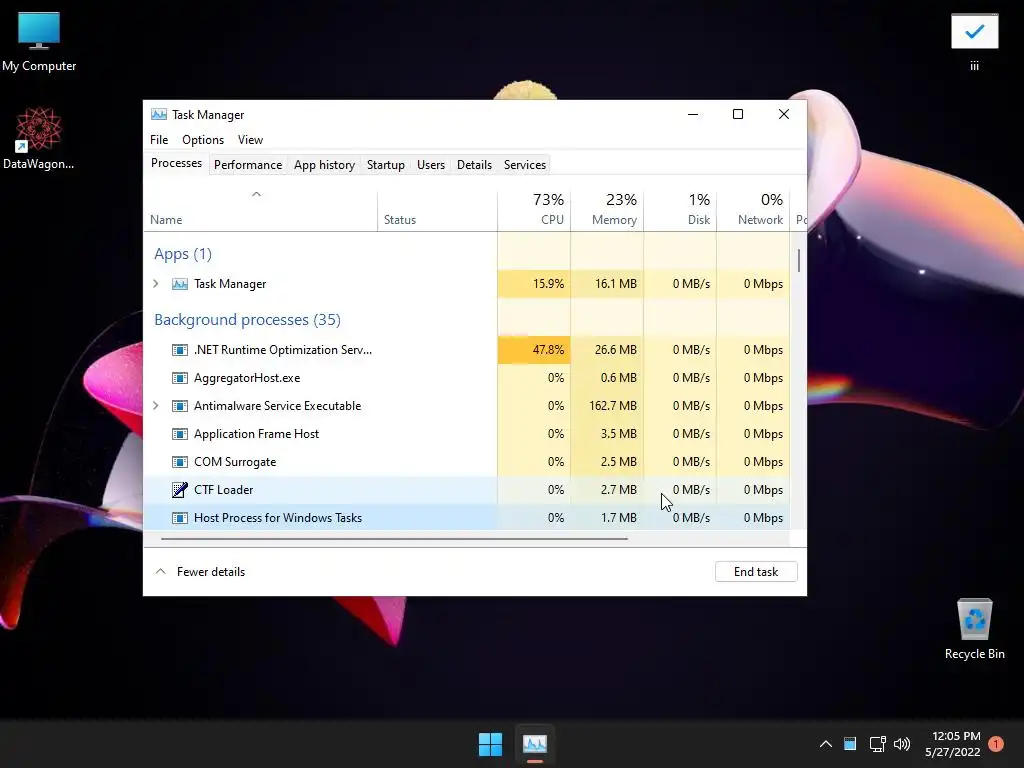This screenshot has width=1024, height=768.
Task: Click the 26.6 MB memory cell
Action: click(607, 350)
